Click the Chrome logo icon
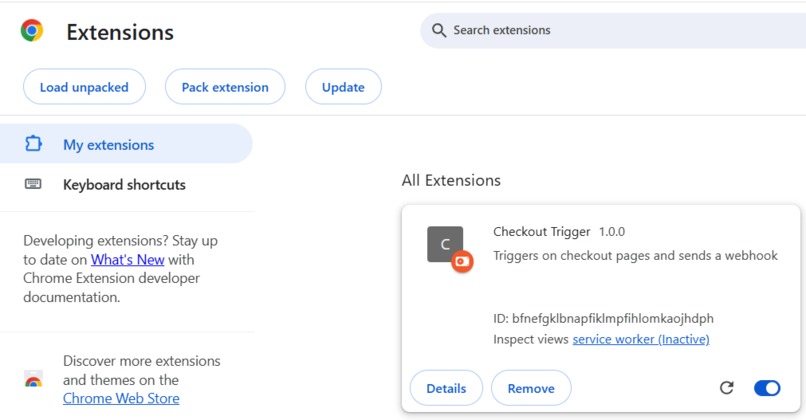Image resolution: width=806 pixels, height=420 pixels. tap(32, 31)
